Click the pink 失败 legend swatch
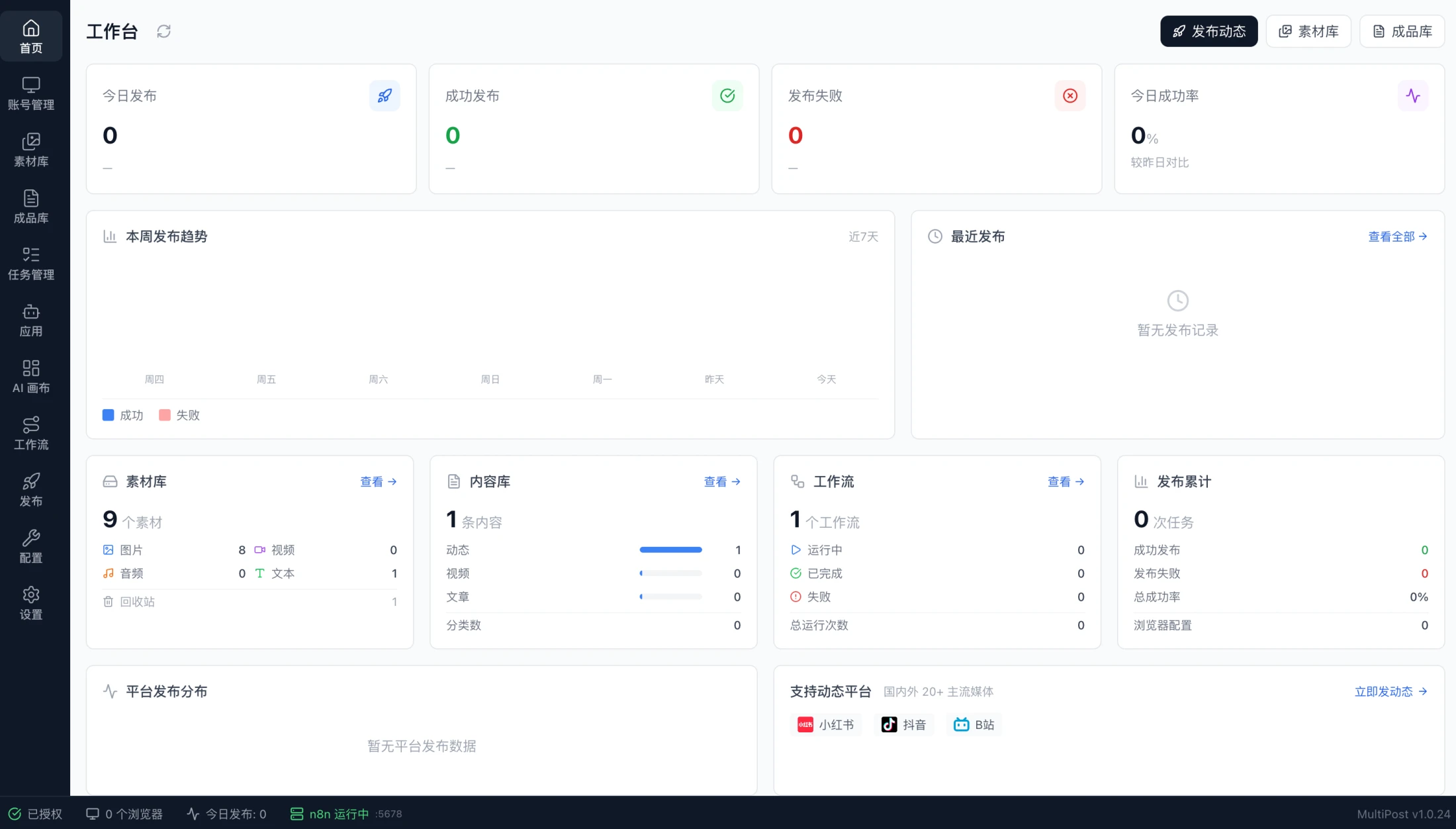Viewport: 1456px width, 829px height. click(x=165, y=415)
